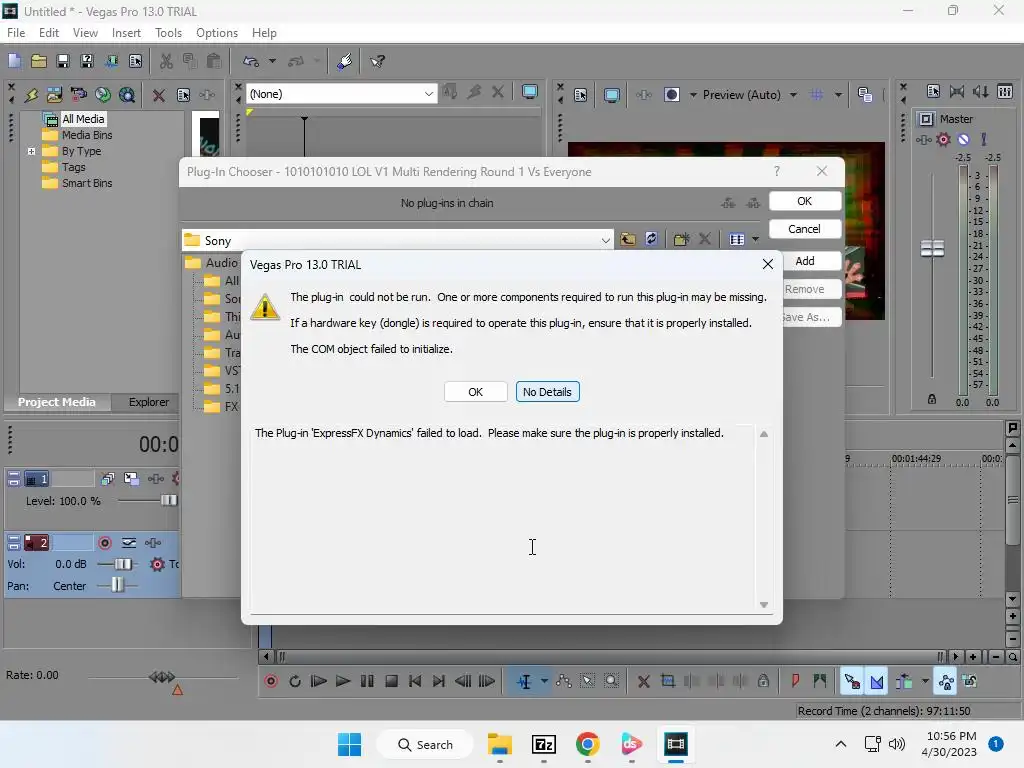Open the edit tool mode dropdown arrow
The image size is (1024, 768).
(x=544, y=681)
